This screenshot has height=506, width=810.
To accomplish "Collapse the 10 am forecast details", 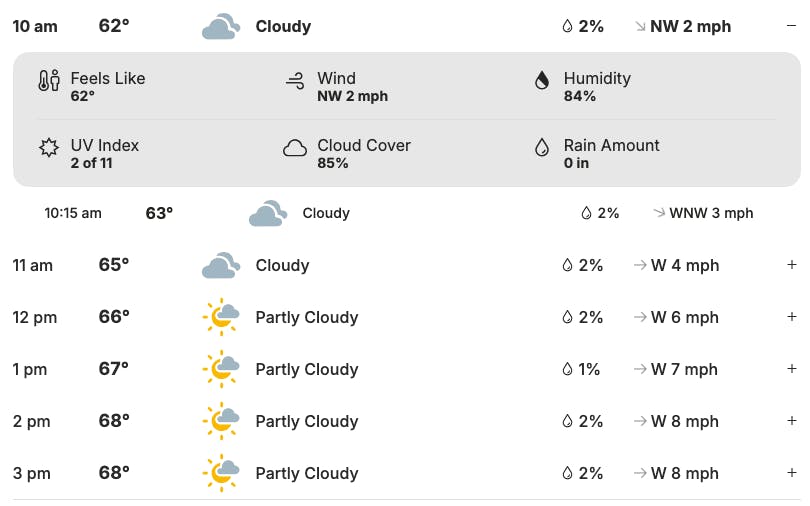I will point(792,26).
